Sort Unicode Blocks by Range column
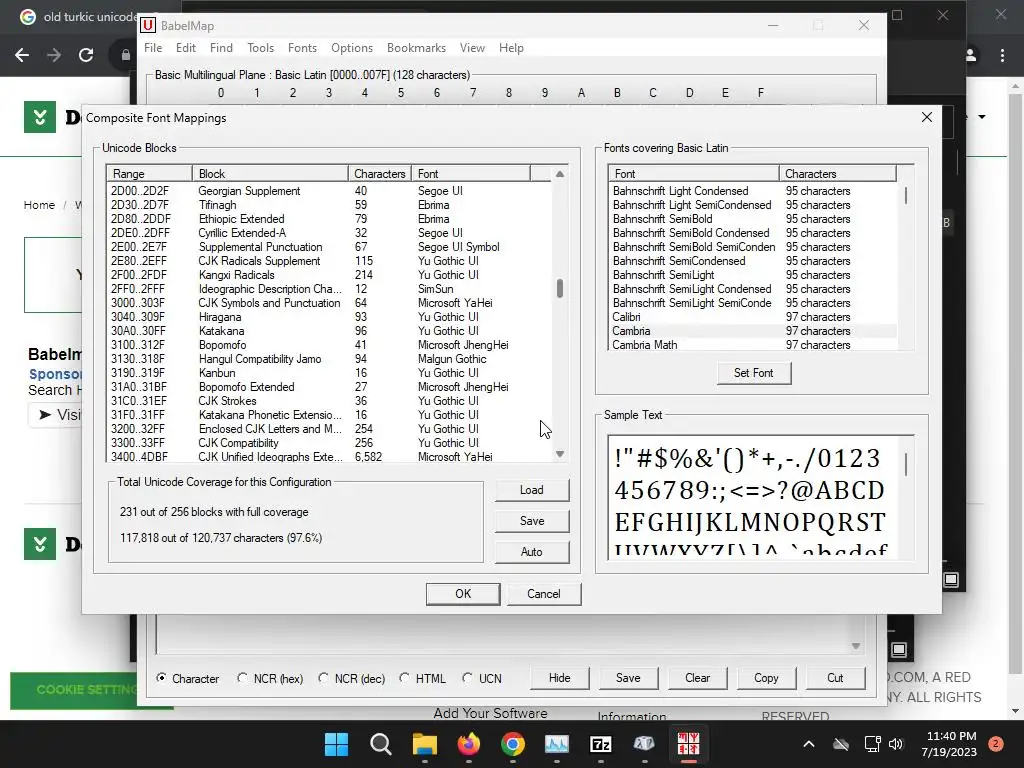The height and width of the screenshot is (768, 1024). tap(150, 174)
